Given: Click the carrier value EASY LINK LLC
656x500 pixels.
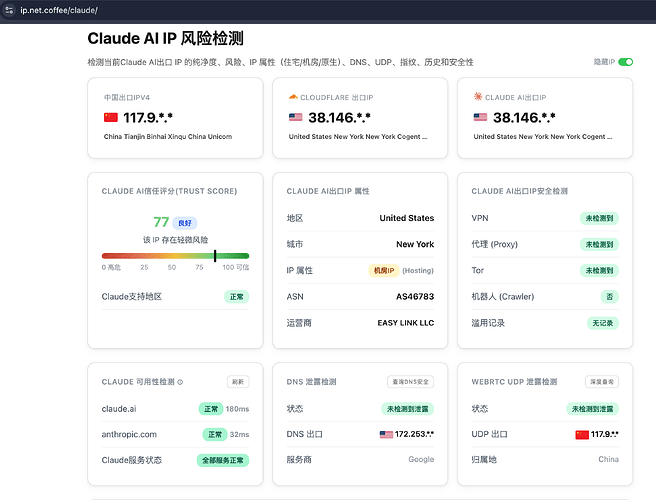Looking at the screenshot, I should [406, 323].
